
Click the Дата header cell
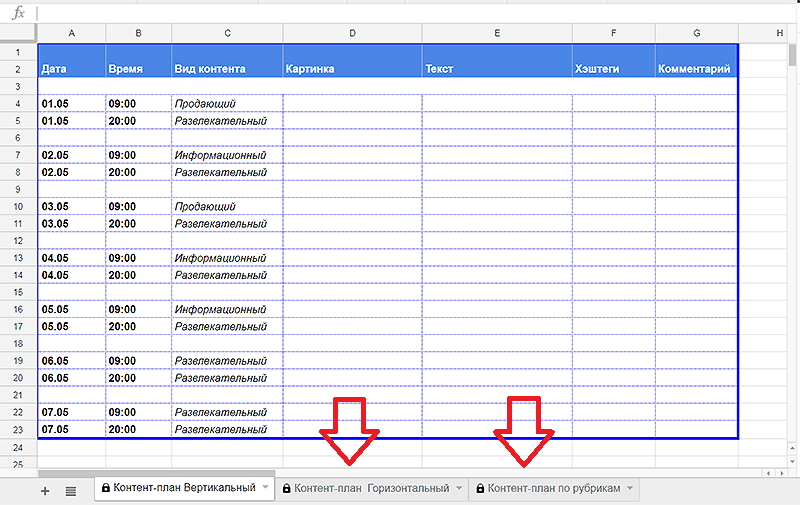click(x=71, y=61)
